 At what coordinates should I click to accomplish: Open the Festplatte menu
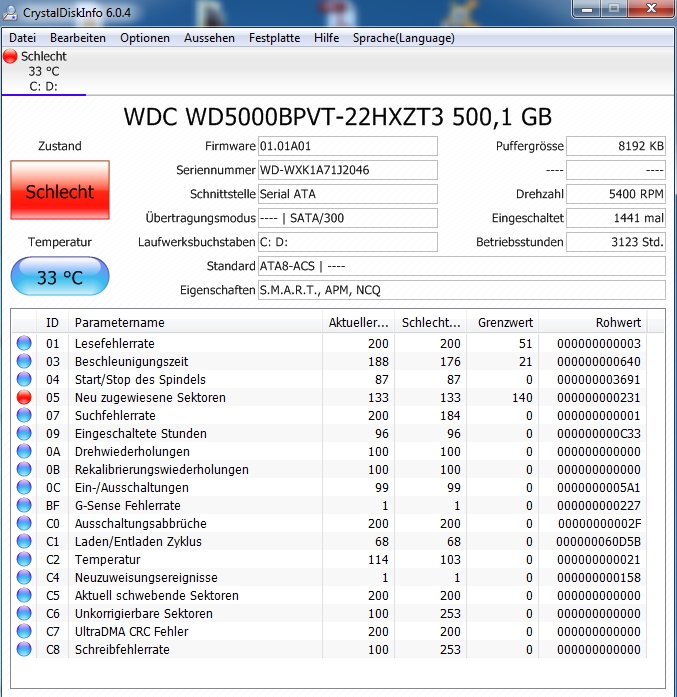[274, 38]
